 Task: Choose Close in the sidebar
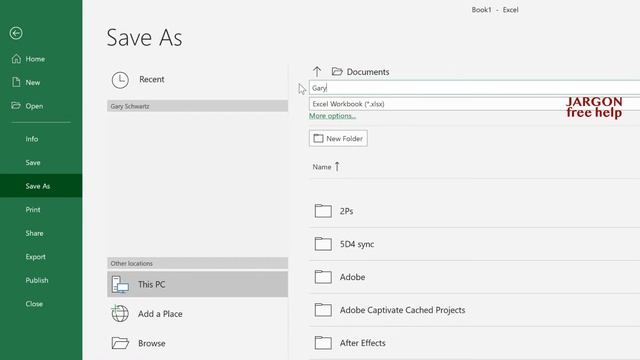[34, 304]
